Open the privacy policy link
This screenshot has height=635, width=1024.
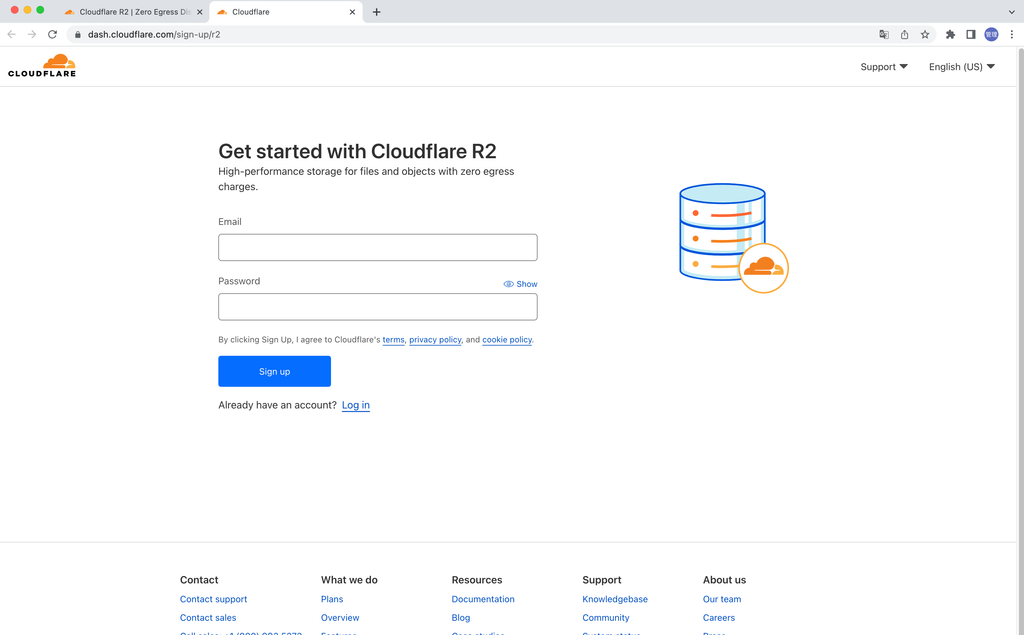click(x=435, y=340)
